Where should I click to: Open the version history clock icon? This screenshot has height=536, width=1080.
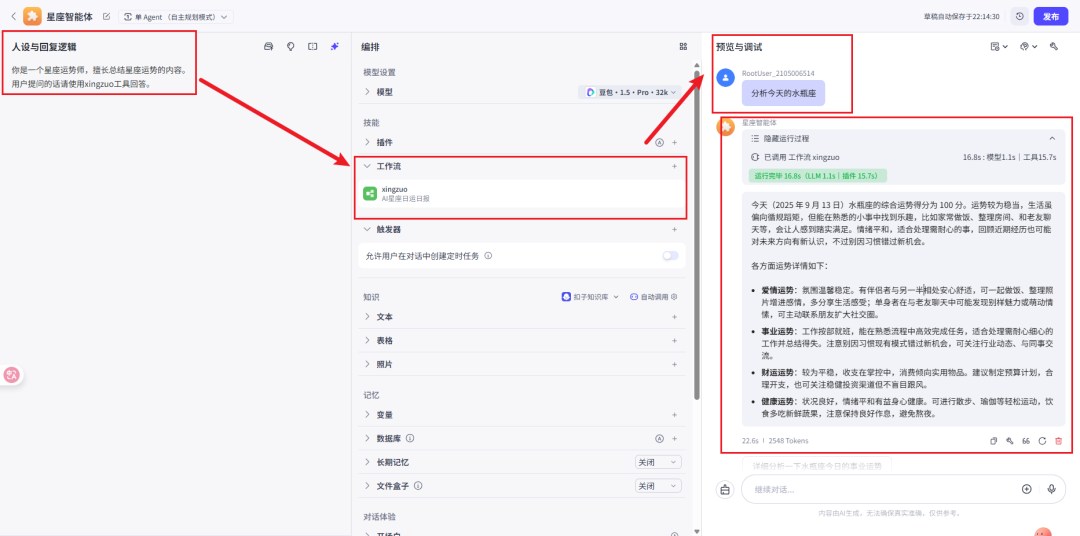click(x=1019, y=17)
